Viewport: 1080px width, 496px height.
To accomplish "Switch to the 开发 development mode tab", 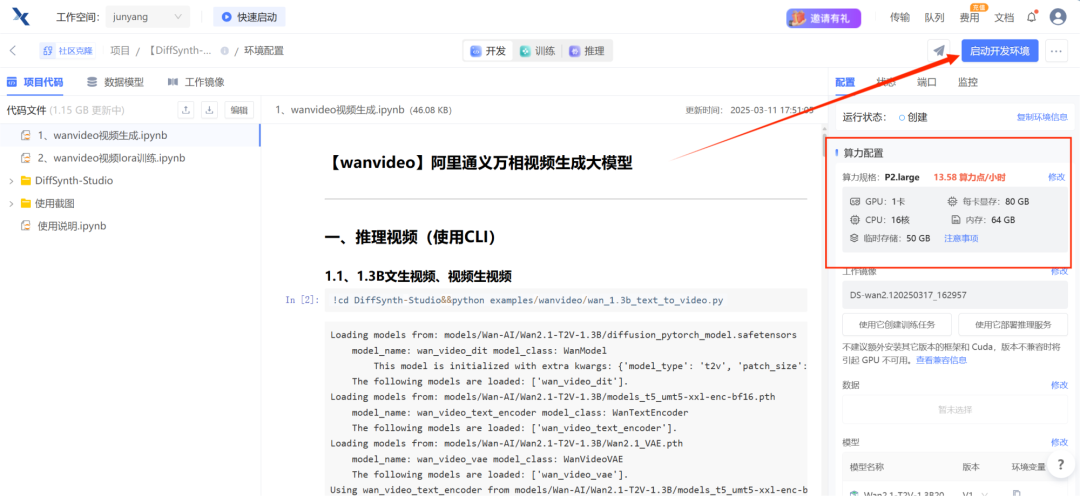I will click(x=489, y=51).
